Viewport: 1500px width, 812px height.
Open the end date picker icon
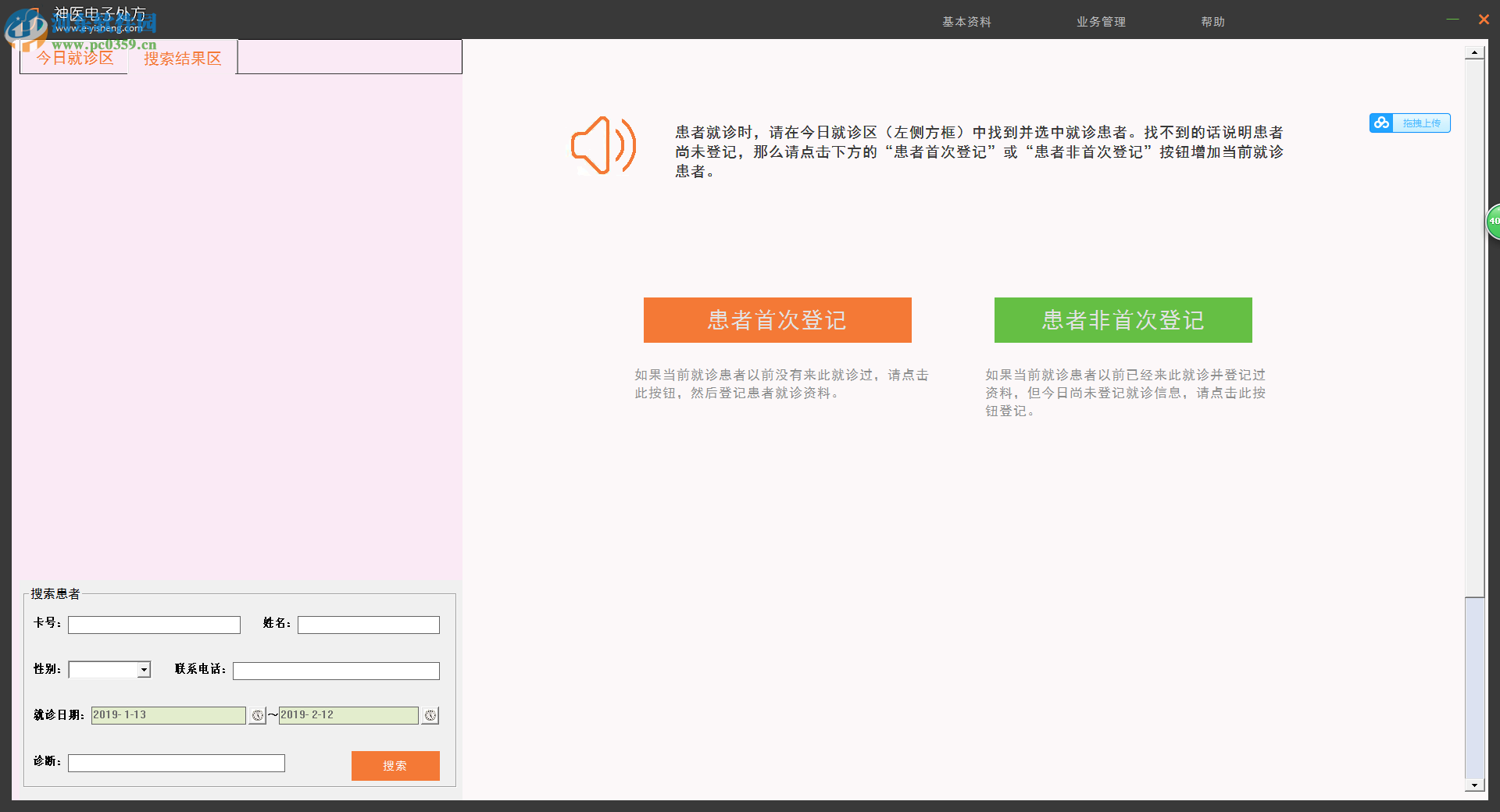click(x=430, y=715)
